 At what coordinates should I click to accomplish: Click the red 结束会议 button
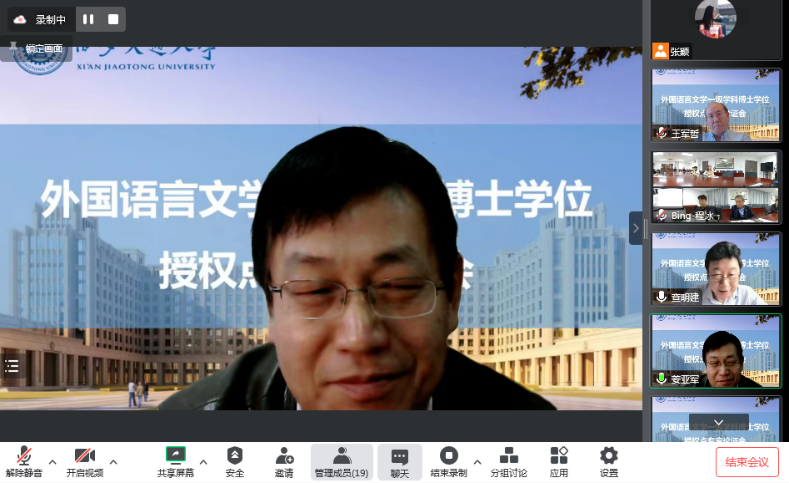746,462
